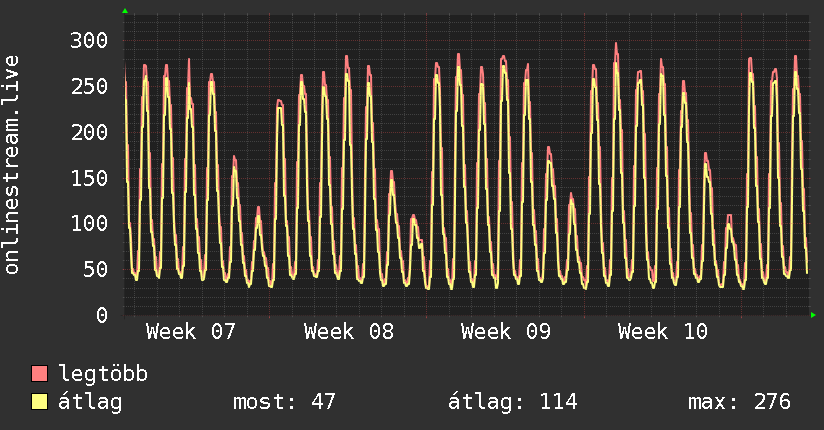
Task: Click the legtöbb legend label
Action: pyautogui.click(x=103, y=375)
